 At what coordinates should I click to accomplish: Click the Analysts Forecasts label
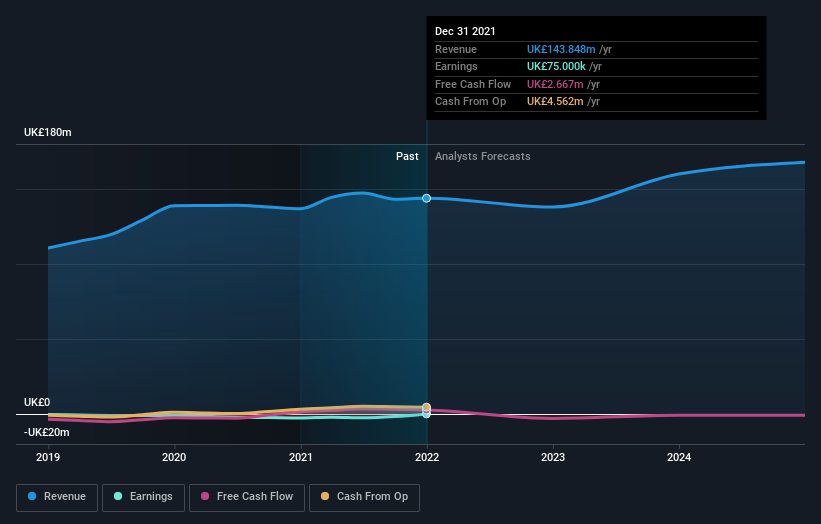[x=482, y=157]
